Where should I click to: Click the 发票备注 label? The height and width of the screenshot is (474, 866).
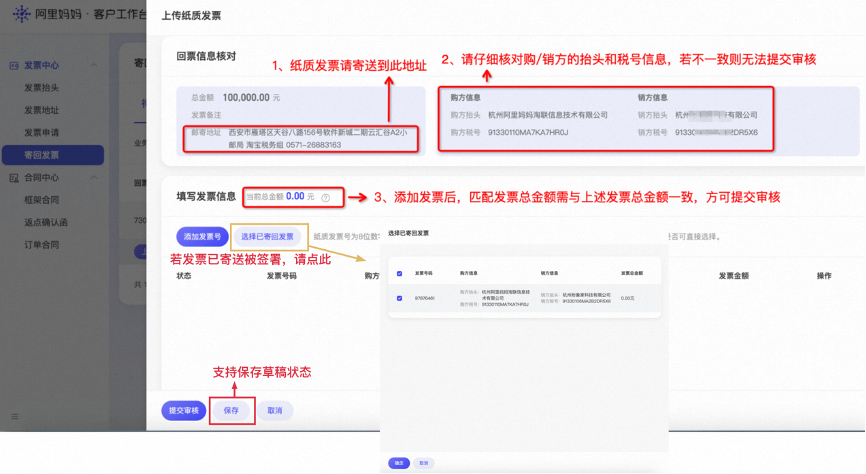coord(206,115)
